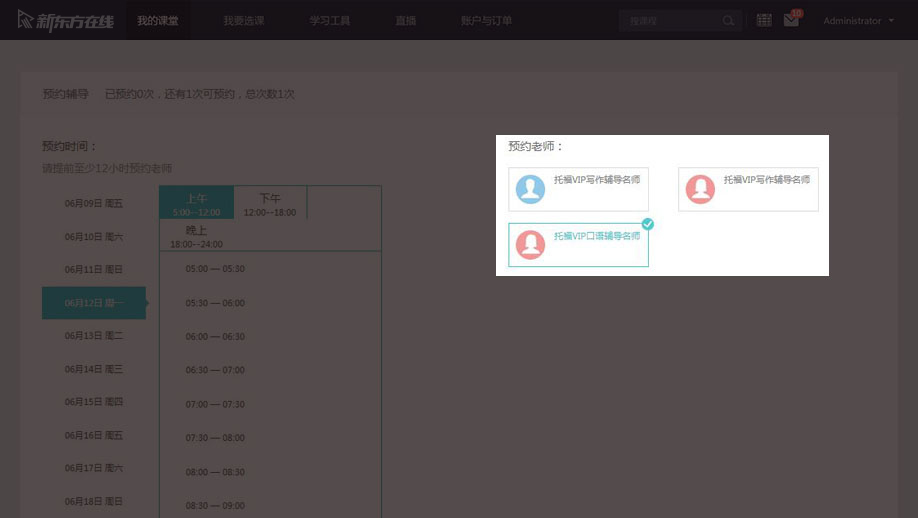
Task: Select the 托福VIP口语辅导名师 card
Action: point(578,244)
